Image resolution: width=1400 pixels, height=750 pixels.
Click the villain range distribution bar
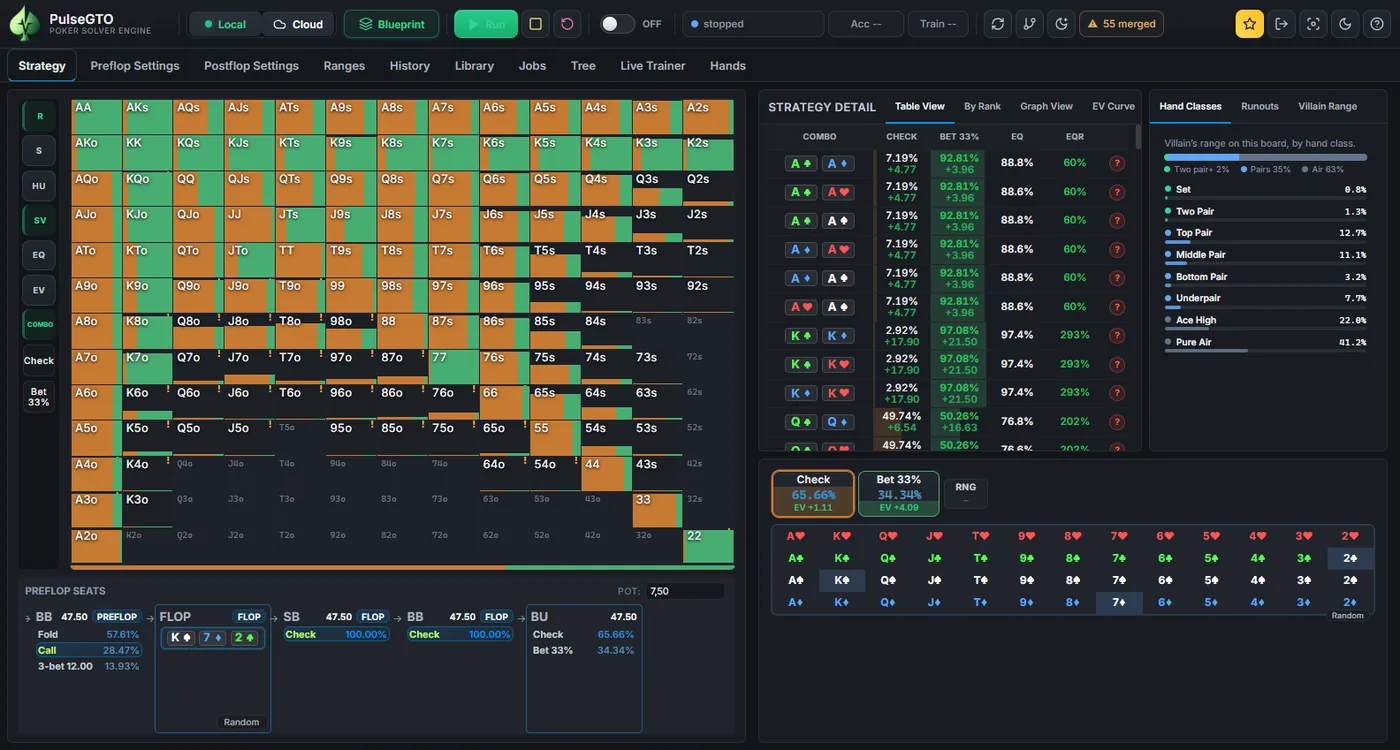pyautogui.click(x=1265, y=157)
